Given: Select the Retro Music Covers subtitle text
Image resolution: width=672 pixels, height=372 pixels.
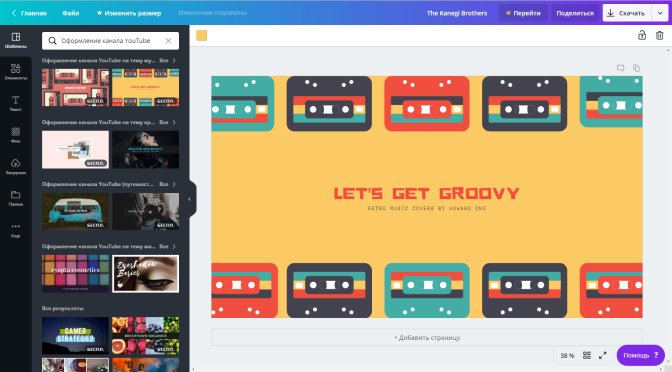Looking at the screenshot, I should click(426, 208).
